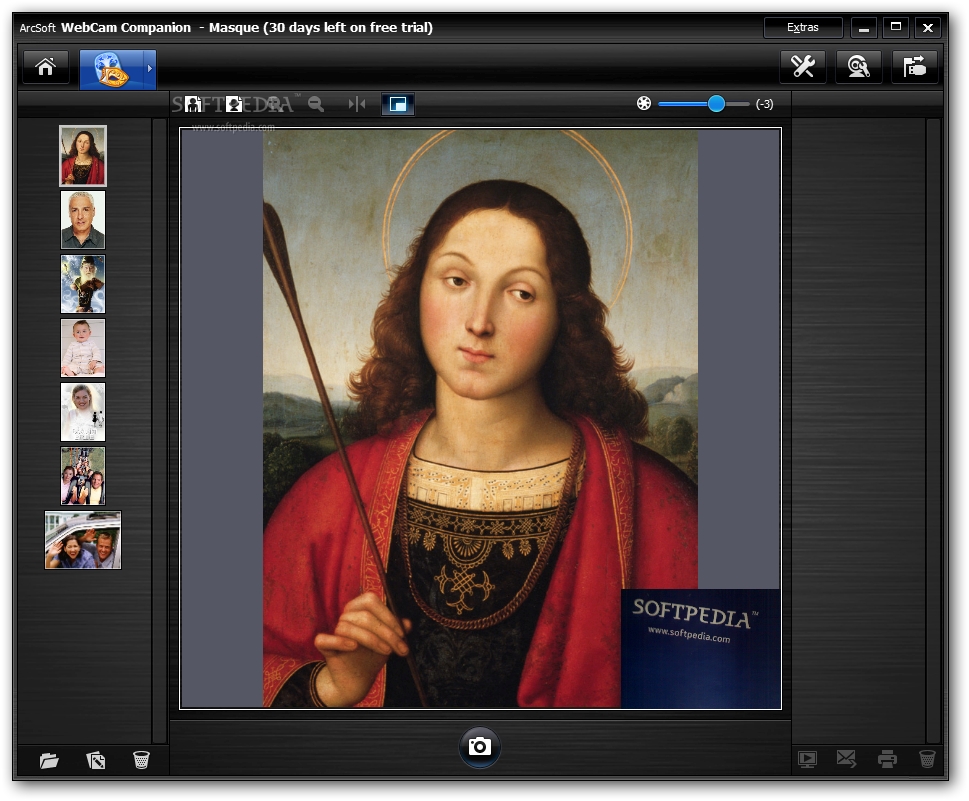Select the person portrait template icon
The height and width of the screenshot is (801, 969).
[193, 104]
